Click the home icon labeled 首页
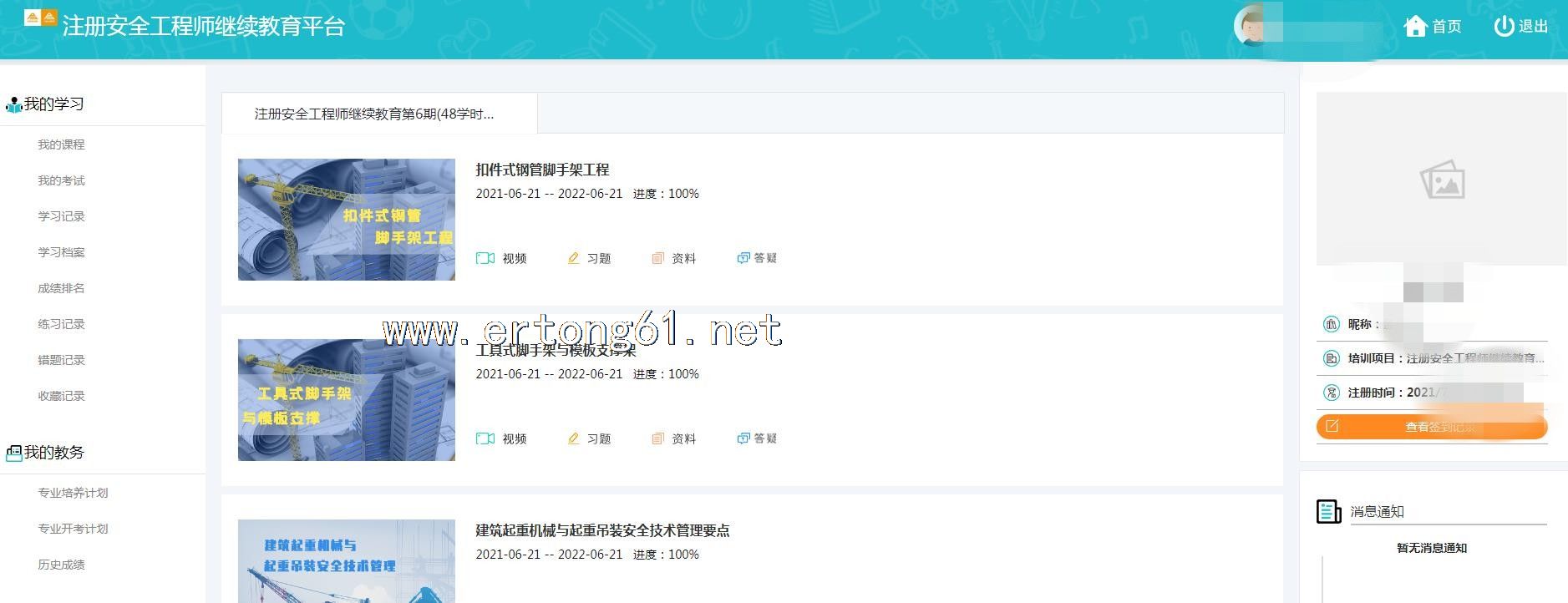 (1415, 27)
